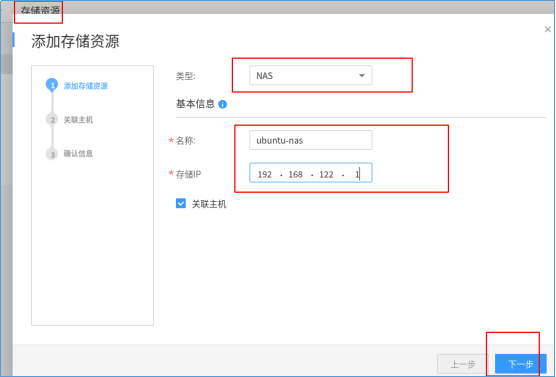Viewport: 556px width, 377px height.
Task: Click the second IP octet 168
Action: point(295,174)
